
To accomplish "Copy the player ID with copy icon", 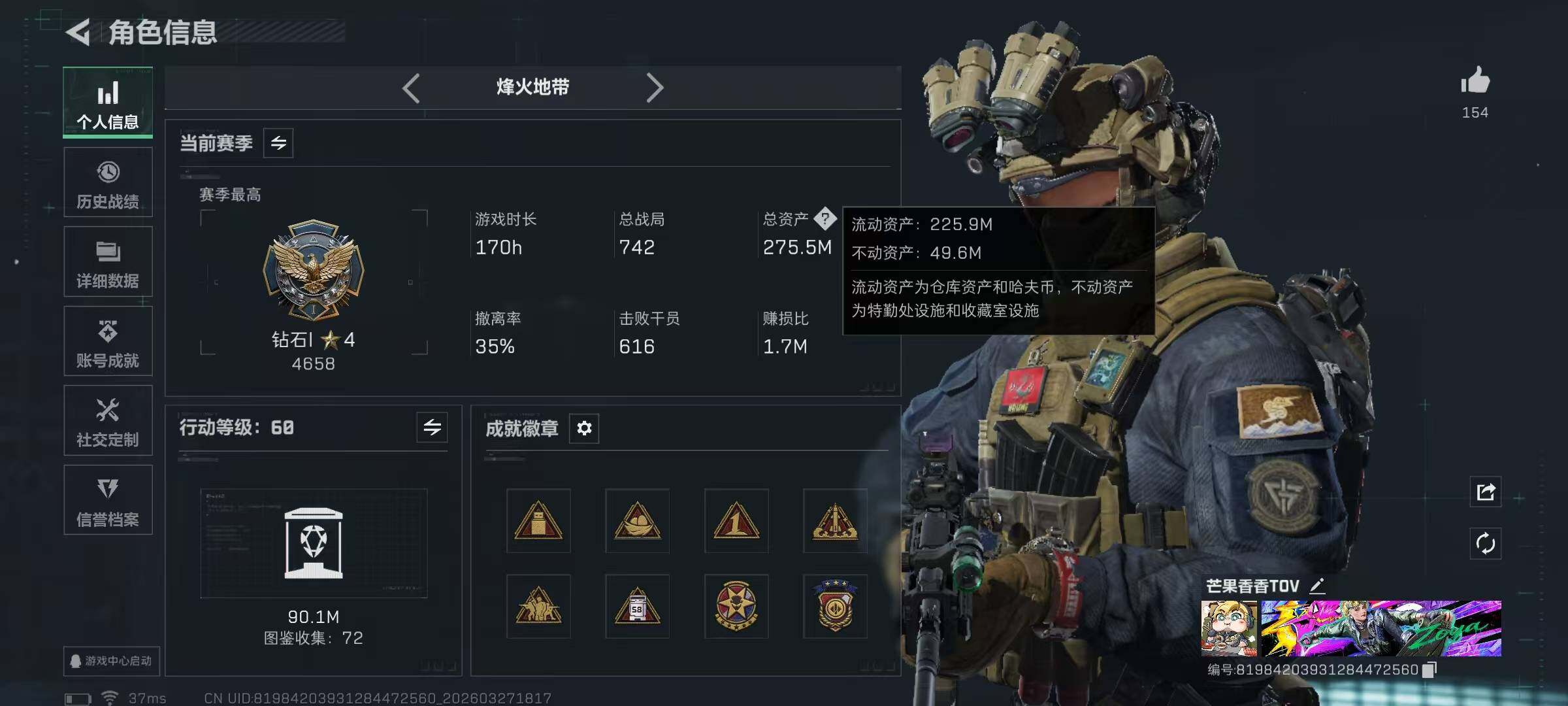I will point(1429,669).
